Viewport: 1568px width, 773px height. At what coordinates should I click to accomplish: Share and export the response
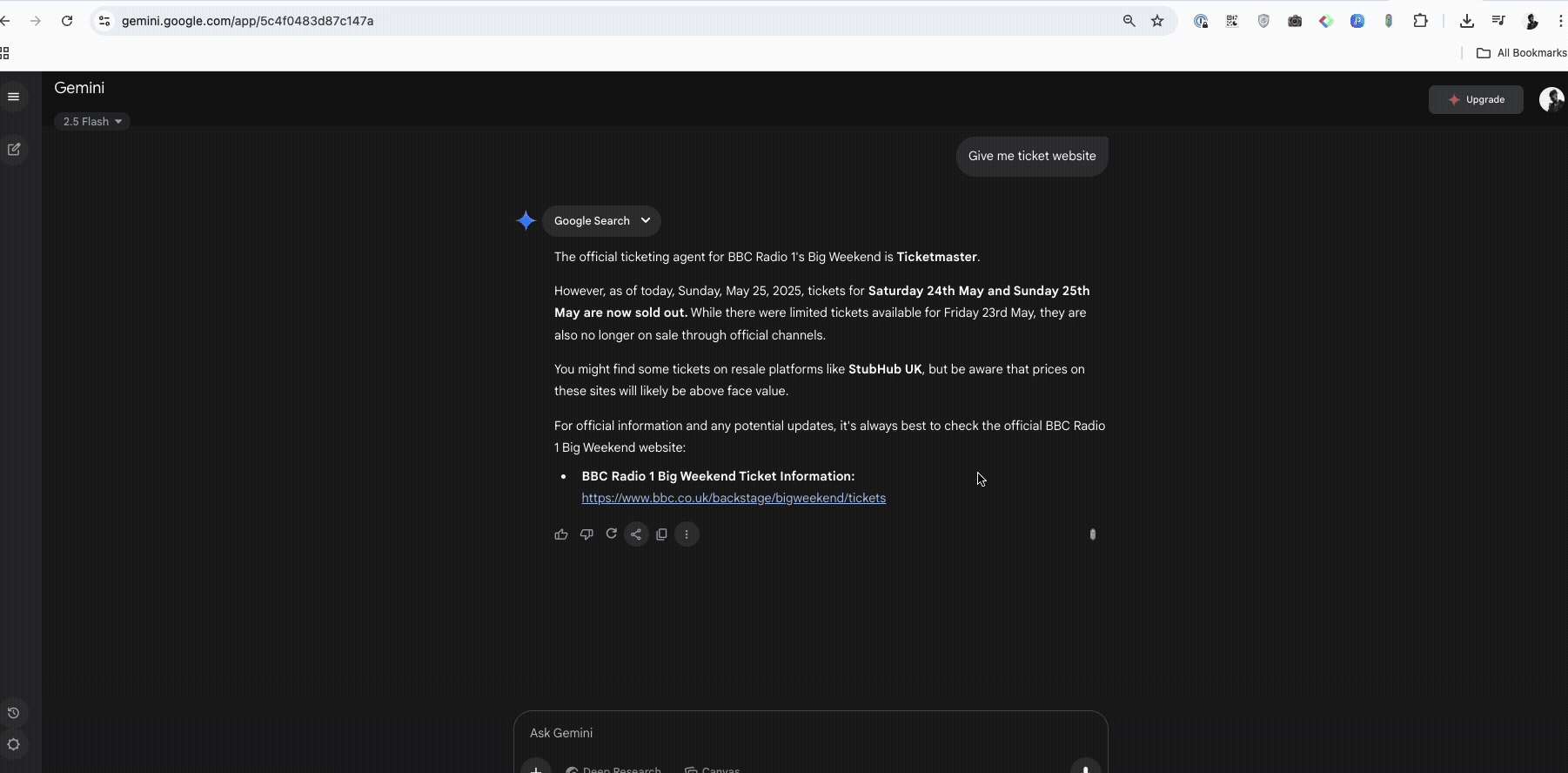(636, 534)
